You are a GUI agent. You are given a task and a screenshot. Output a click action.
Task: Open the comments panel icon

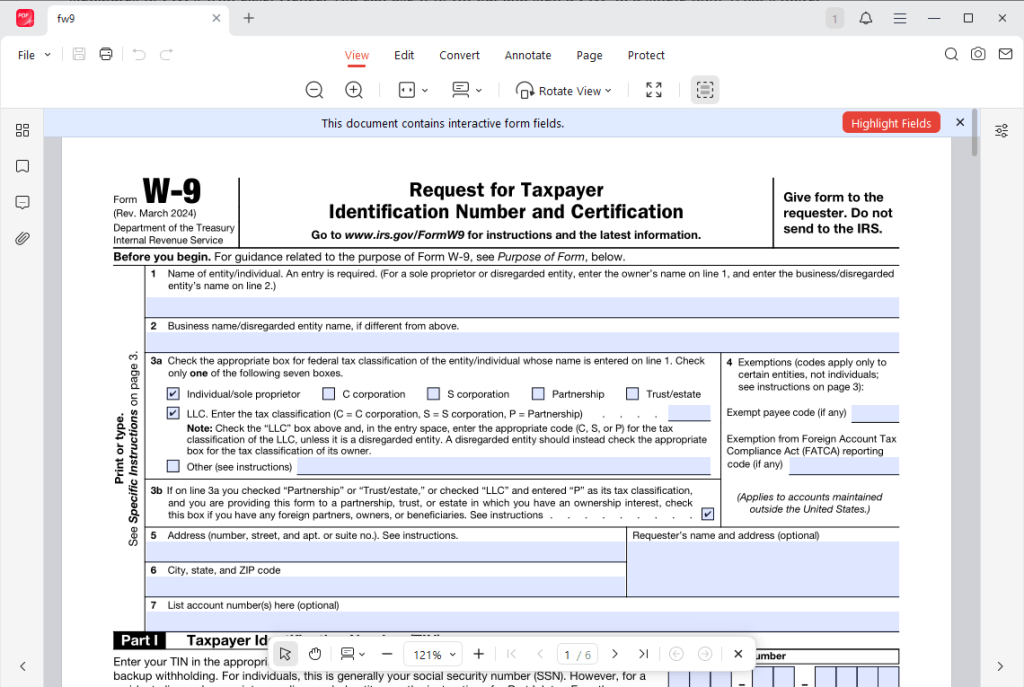coord(22,202)
